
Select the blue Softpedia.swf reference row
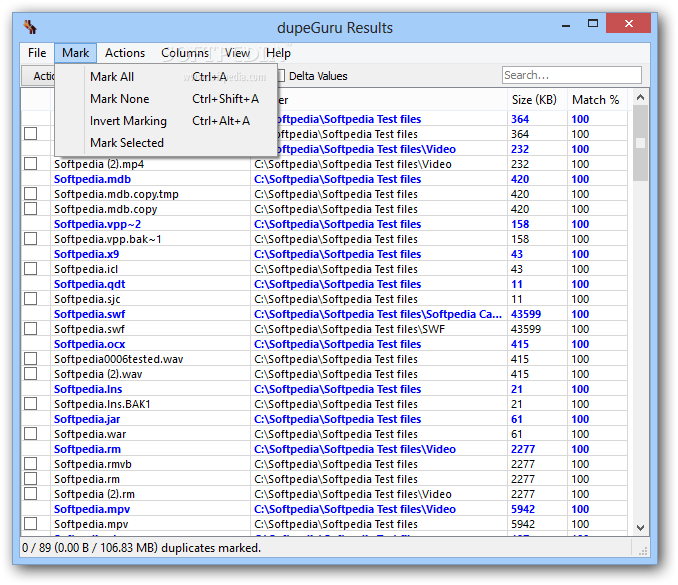pos(324,314)
